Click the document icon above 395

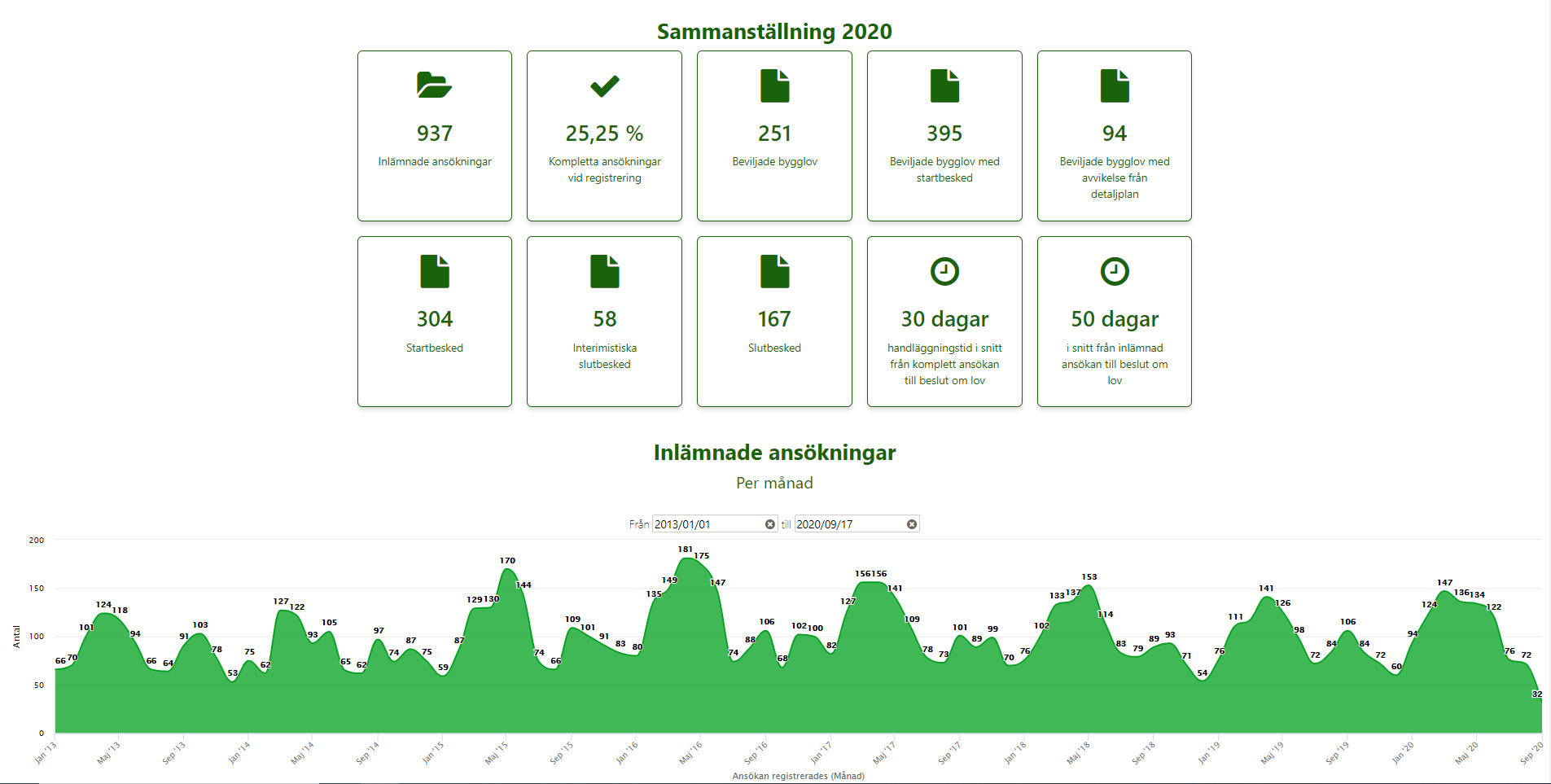(x=944, y=85)
